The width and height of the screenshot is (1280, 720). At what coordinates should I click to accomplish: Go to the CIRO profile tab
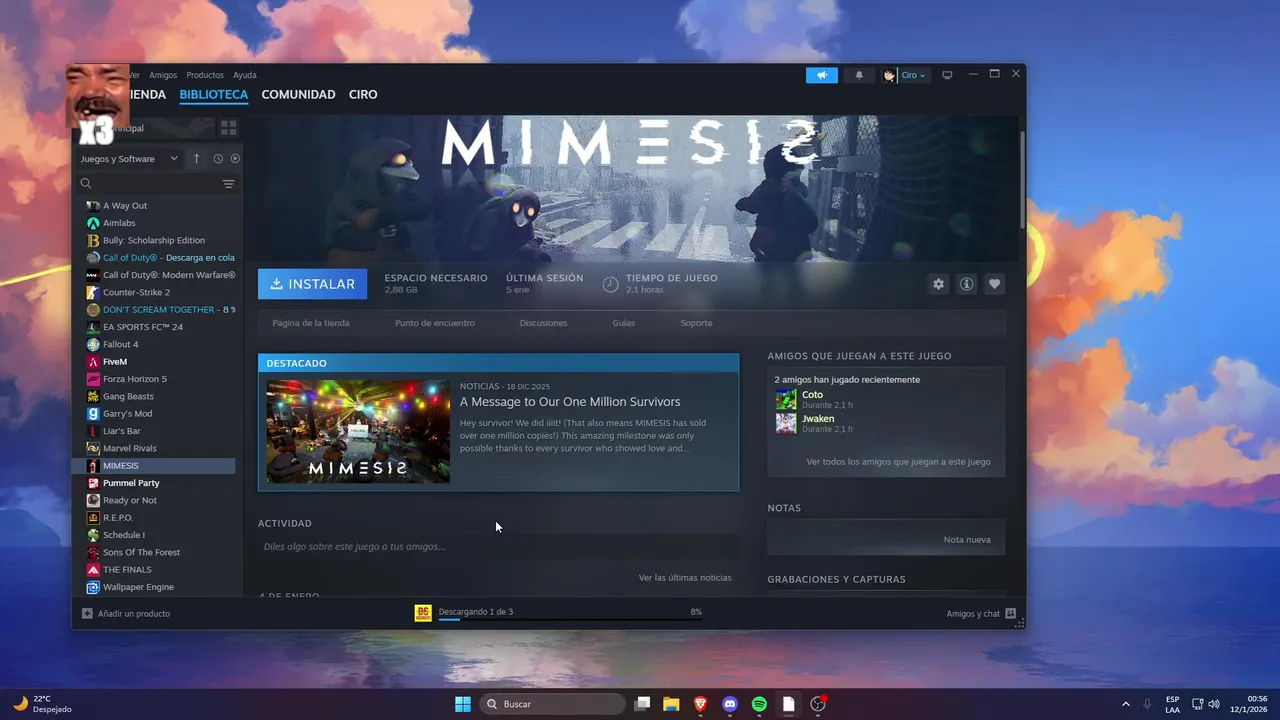(363, 95)
